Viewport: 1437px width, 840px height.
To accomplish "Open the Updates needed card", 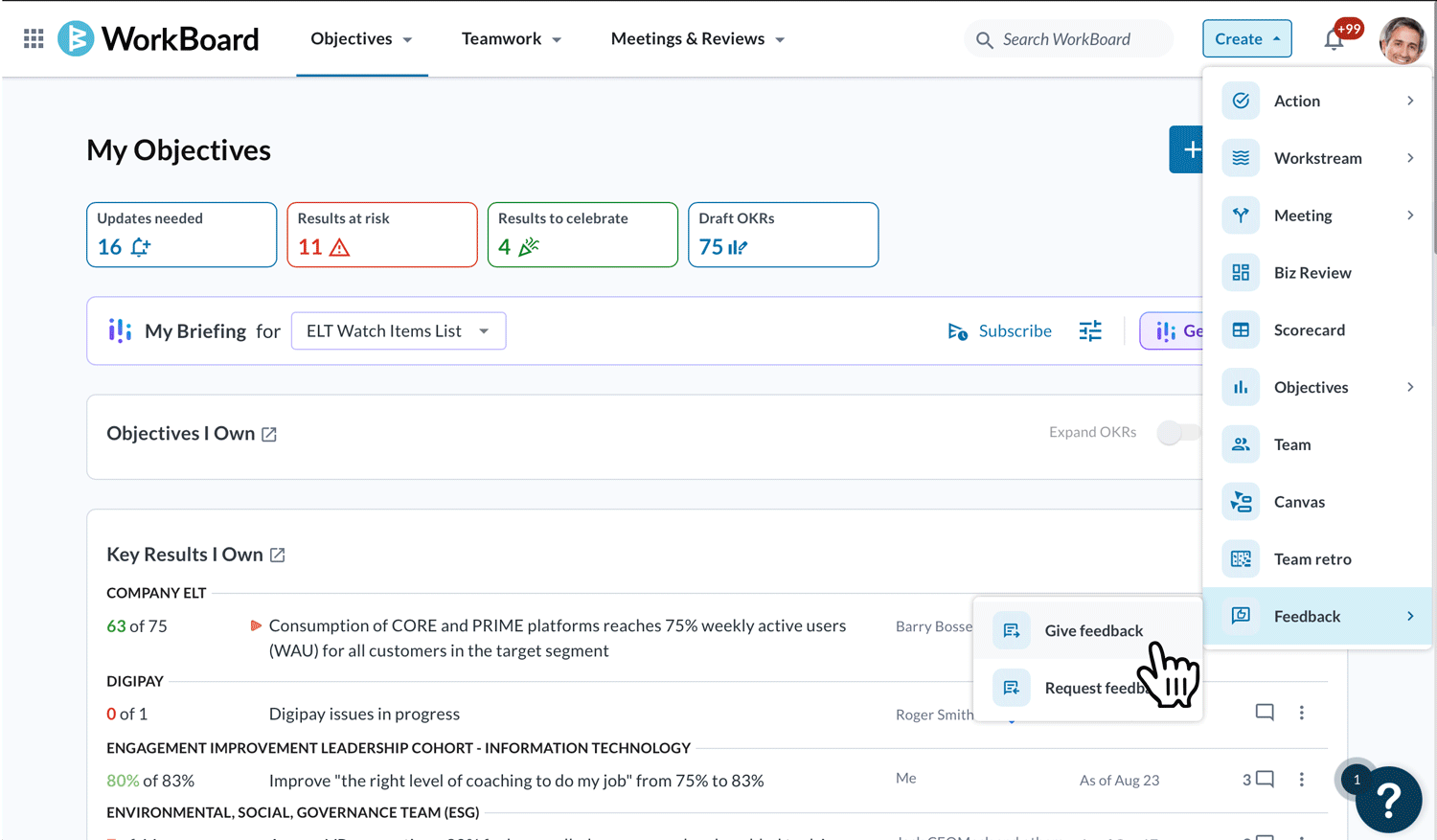I will tap(182, 235).
